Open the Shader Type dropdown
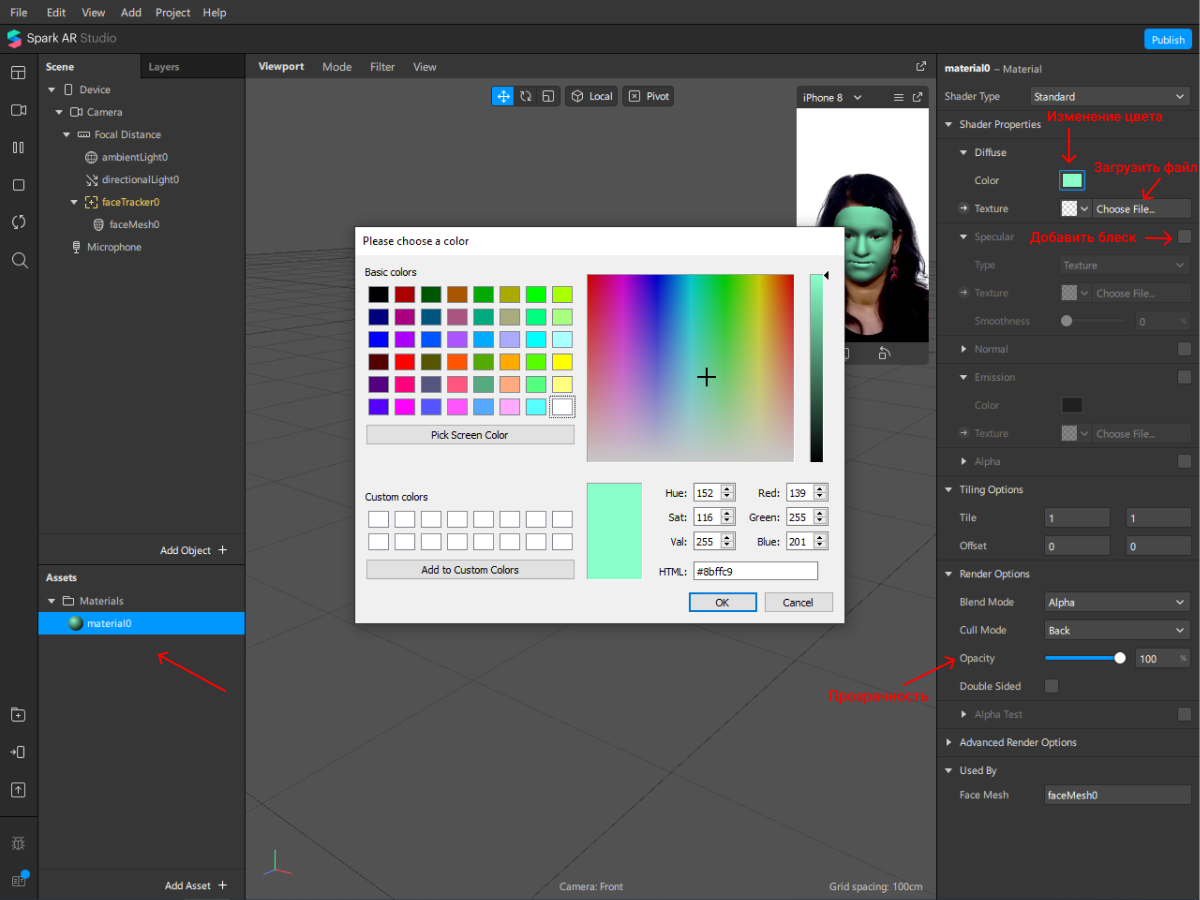 1109,97
